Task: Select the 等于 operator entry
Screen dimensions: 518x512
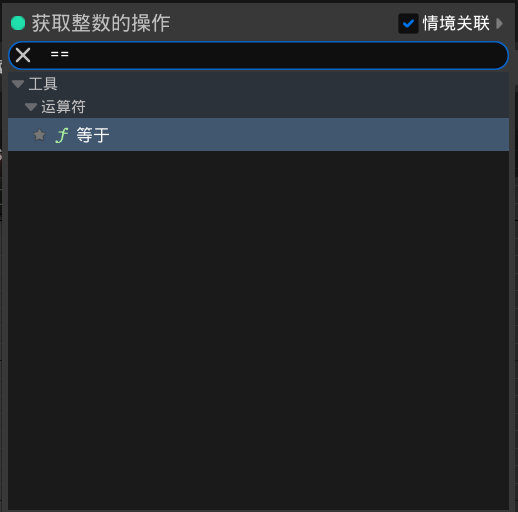Action: click(x=258, y=135)
